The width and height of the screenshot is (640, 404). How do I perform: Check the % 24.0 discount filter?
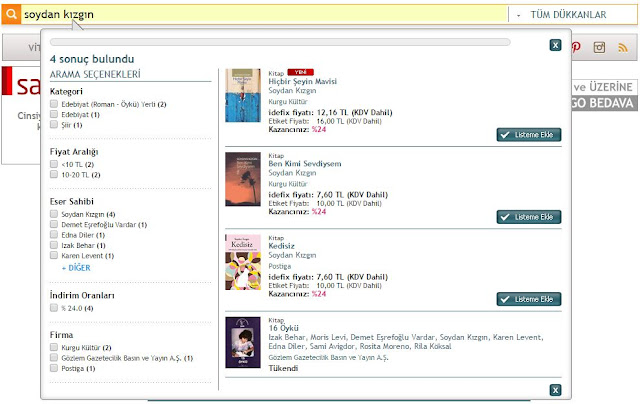click(x=54, y=307)
